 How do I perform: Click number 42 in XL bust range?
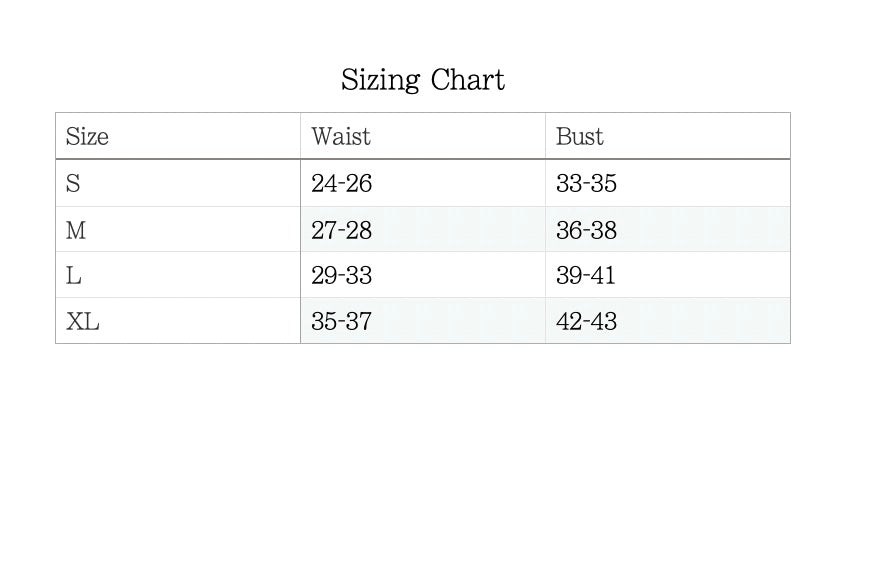569,322
